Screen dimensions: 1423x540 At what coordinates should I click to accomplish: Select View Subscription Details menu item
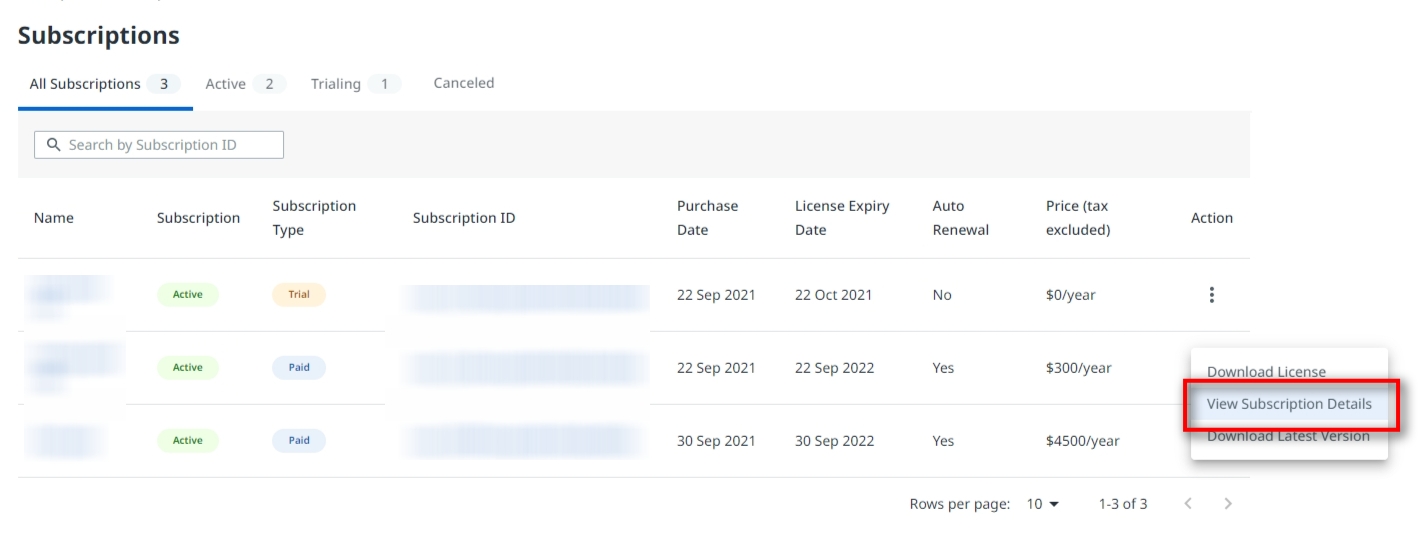pos(1288,404)
